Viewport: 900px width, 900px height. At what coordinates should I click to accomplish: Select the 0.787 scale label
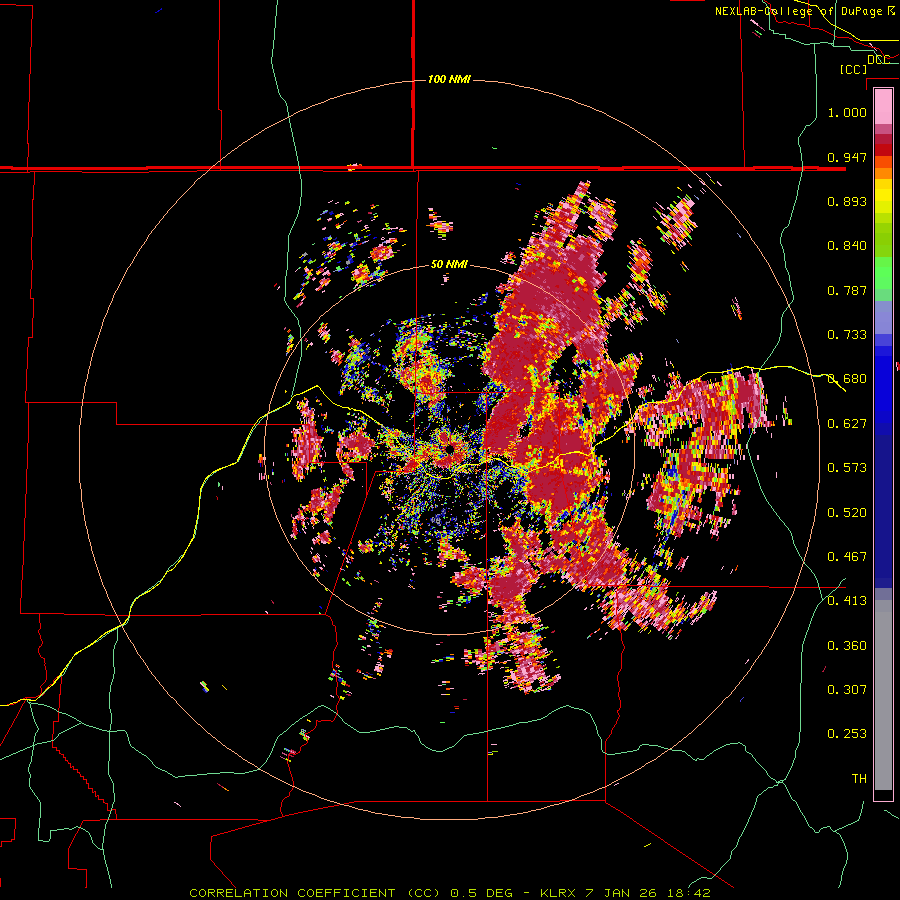pyautogui.click(x=847, y=290)
